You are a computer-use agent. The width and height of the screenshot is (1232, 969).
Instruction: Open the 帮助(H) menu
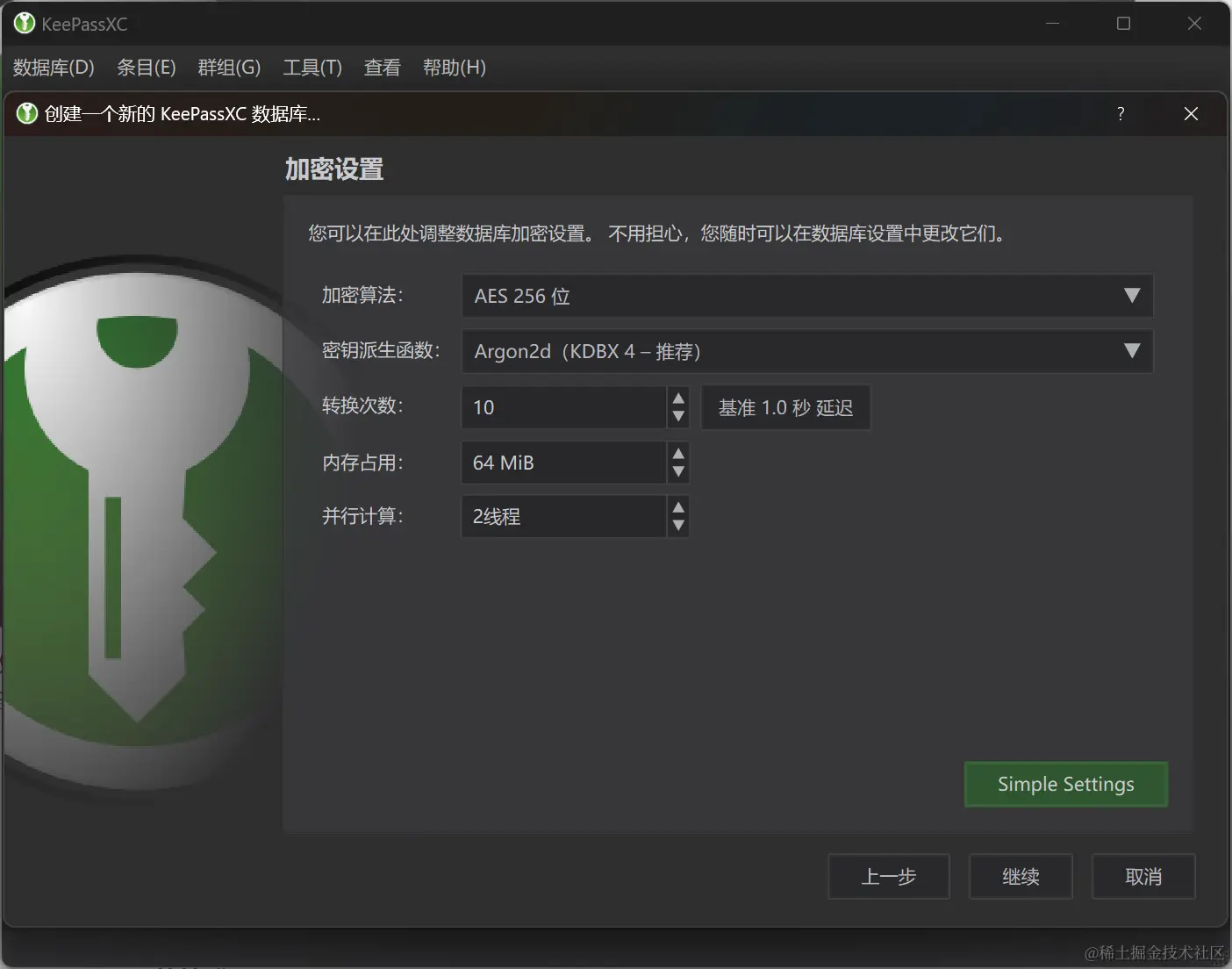pos(454,68)
